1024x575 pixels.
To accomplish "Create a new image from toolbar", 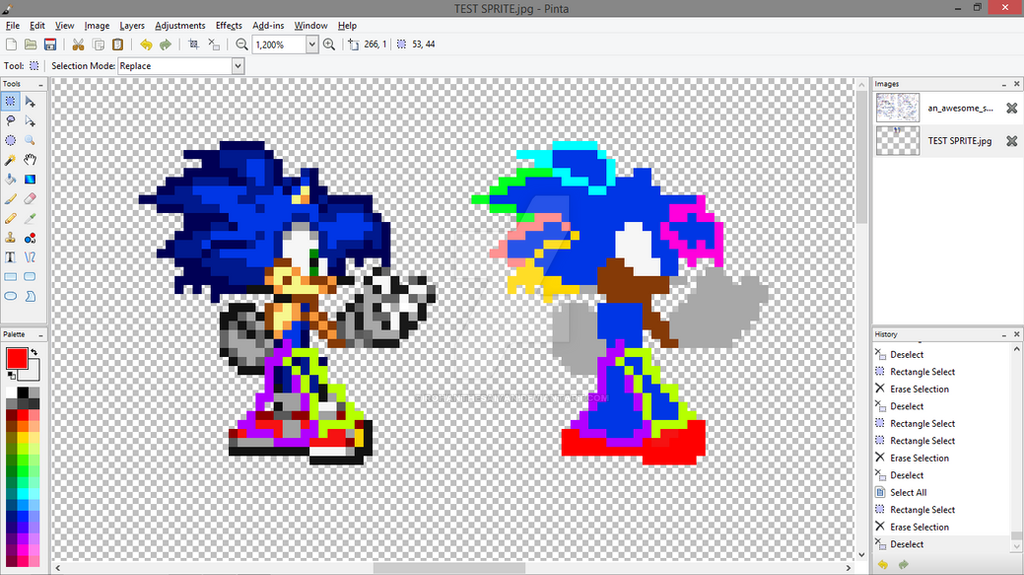I will pos(11,44).
